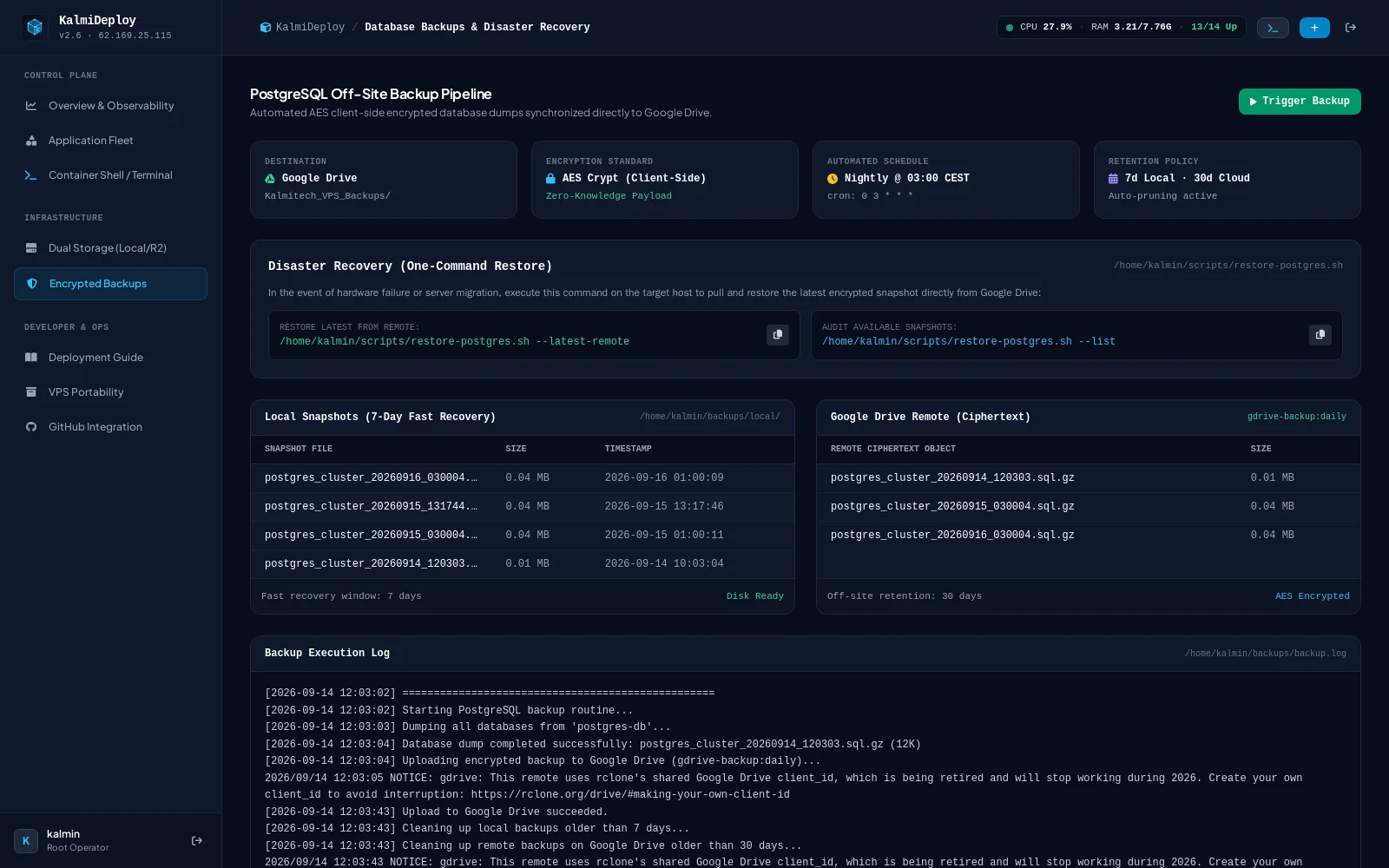Select local snapshot postgres_cluster_20260916_030004 row
The width and height of the screenshot is (1389, 868).
coord(523,478)
